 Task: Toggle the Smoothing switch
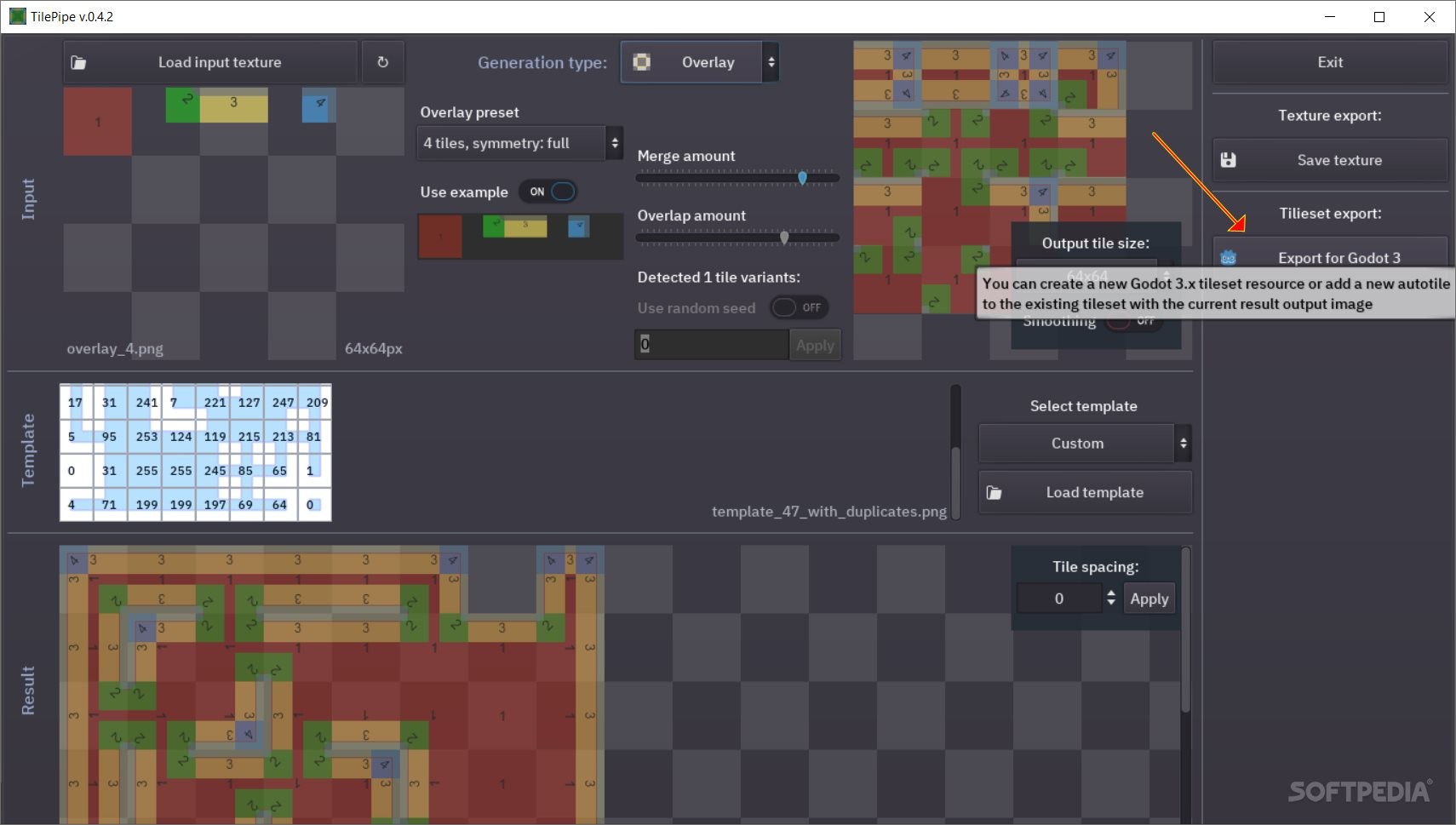(x=1133, y=321)
